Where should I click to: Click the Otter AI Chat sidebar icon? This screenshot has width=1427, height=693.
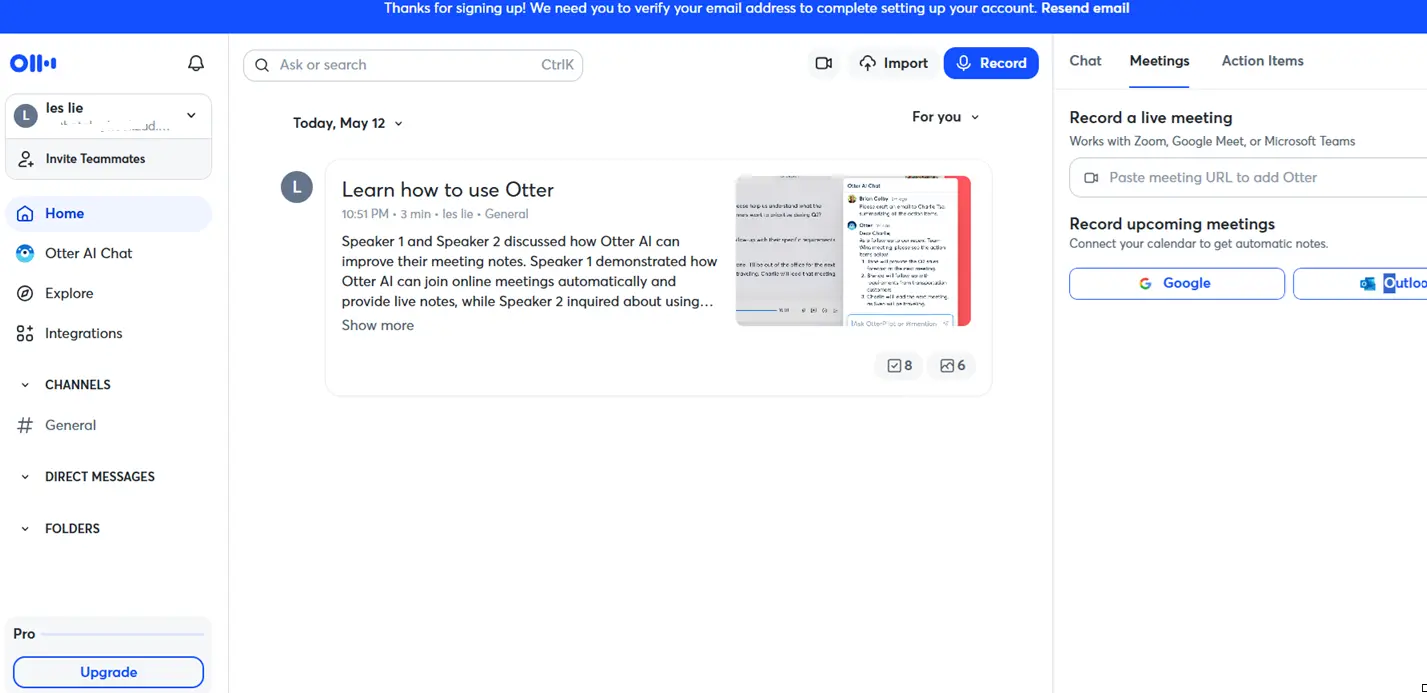(x=25, y=253)
